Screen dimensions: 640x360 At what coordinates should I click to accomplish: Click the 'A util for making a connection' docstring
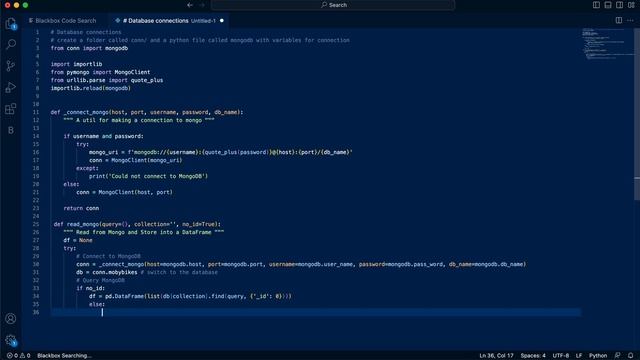(139, 120)
